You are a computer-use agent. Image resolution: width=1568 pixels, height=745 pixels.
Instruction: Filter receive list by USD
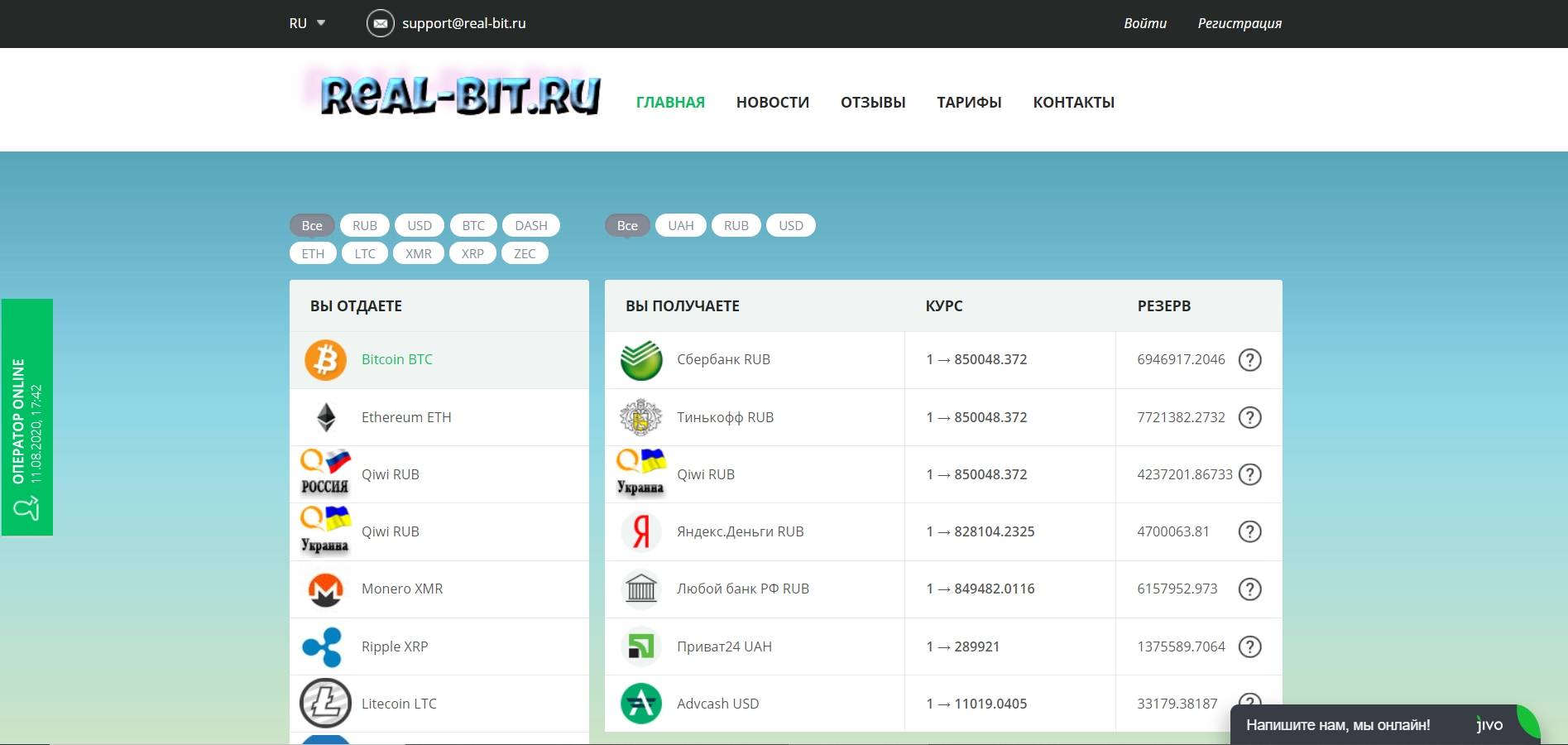point(791,225)
